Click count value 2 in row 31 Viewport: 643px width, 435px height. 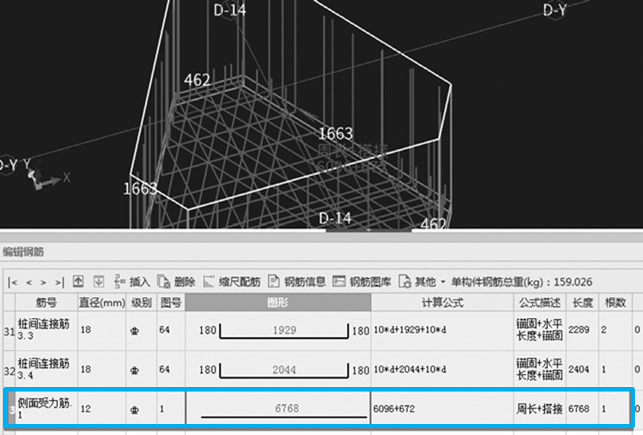coord(604,330)
